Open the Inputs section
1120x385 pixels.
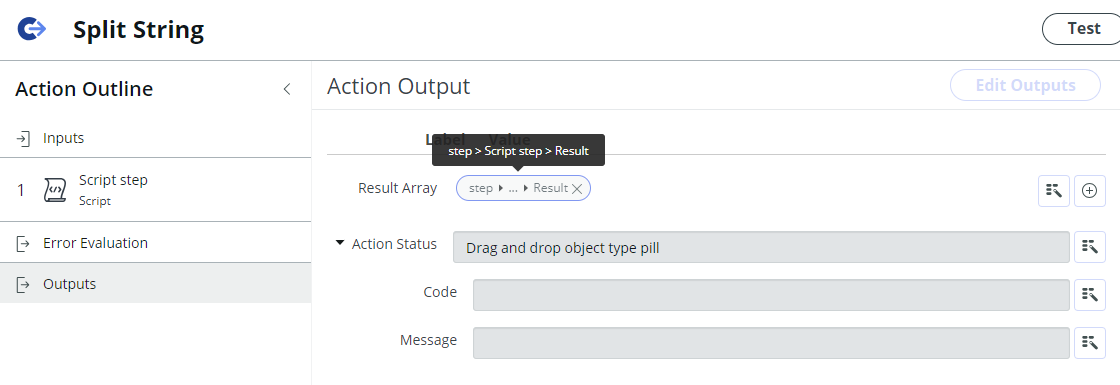point(155,138)
